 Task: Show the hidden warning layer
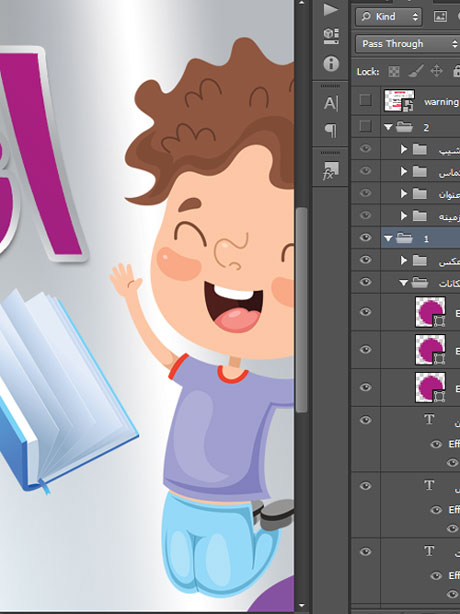pos(365,100)
